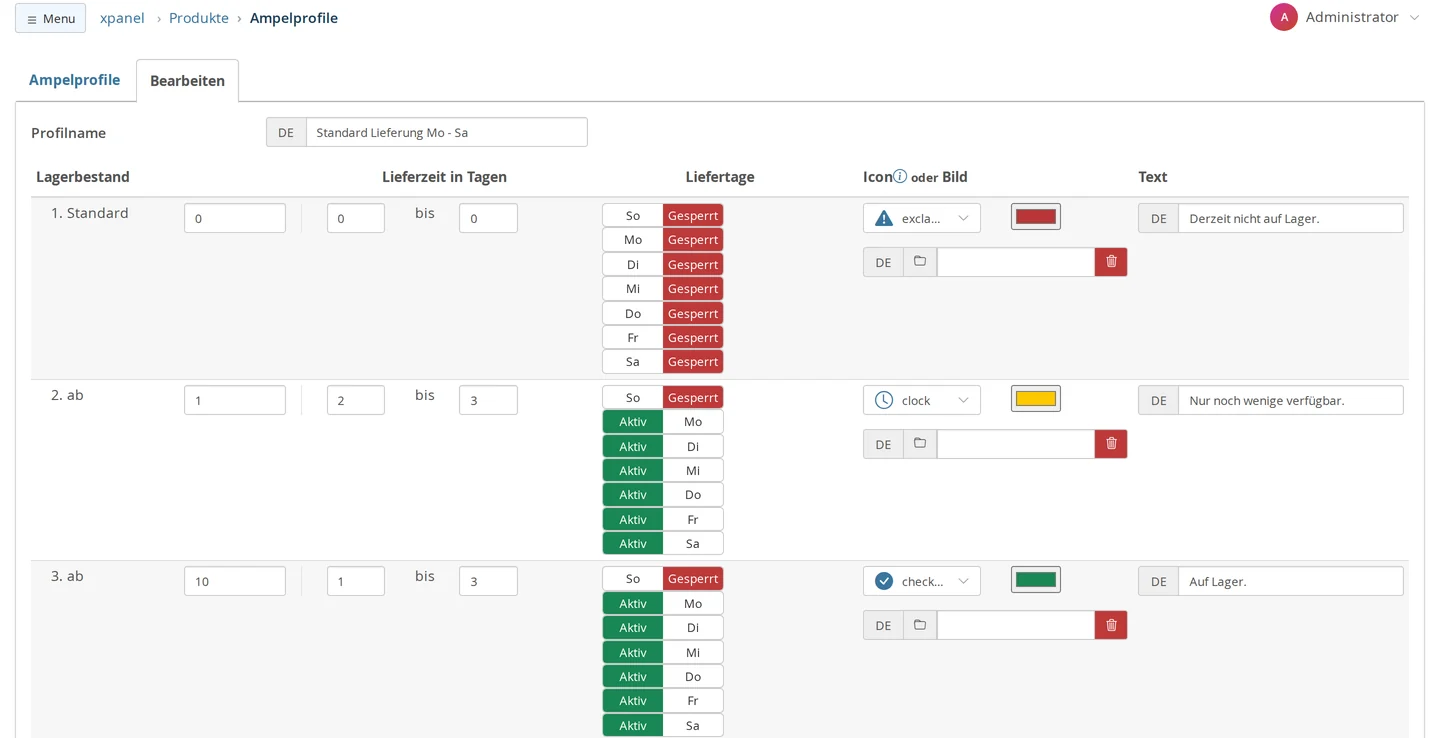
Task: Delete image in the Standard row via trash icon
Action: point(1111,262)
